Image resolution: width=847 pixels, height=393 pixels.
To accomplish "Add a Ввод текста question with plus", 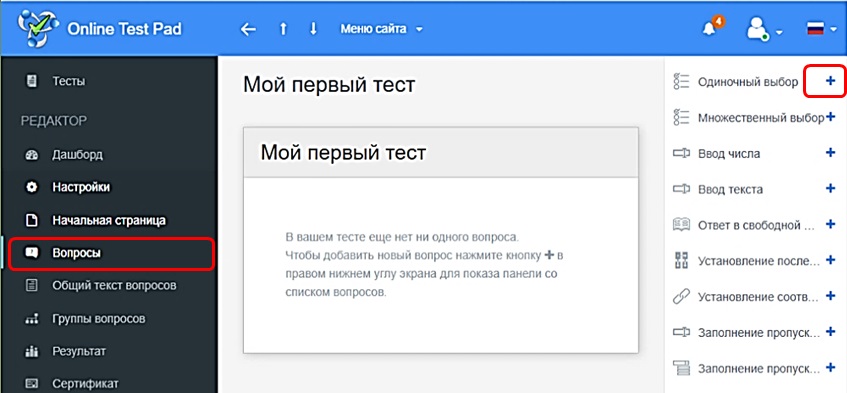I will click(831, 189).
